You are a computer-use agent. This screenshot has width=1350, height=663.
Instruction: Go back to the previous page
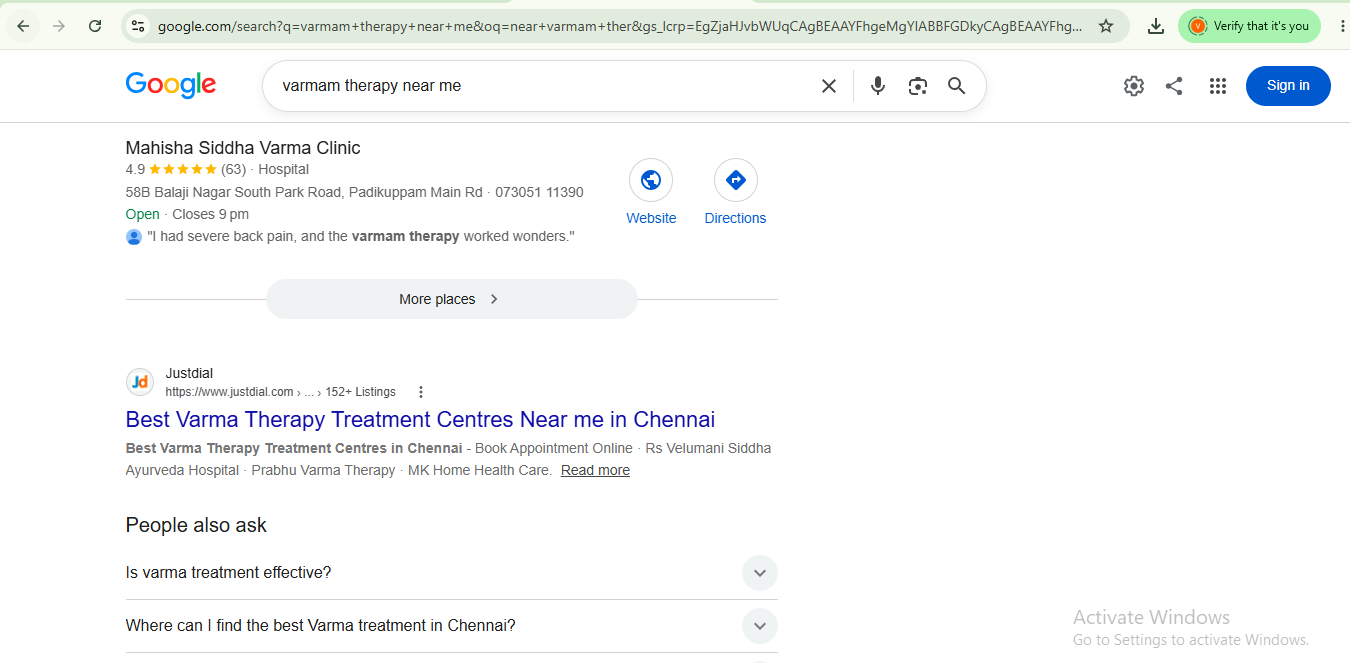pos(23,26)
